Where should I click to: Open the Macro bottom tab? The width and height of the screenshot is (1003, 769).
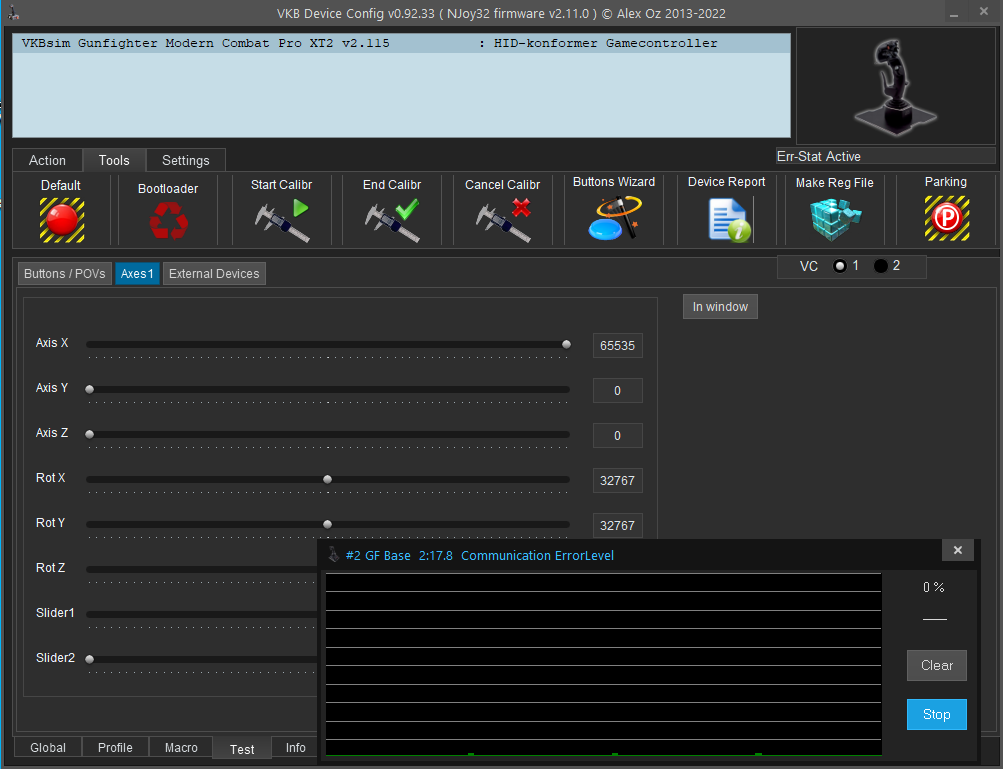[x=181, y=748]
